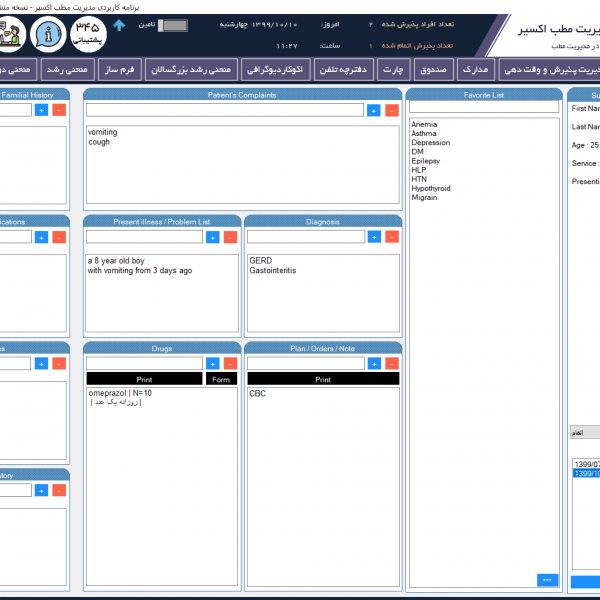
Task: Click the Form button in Drugs
Action: pos(222,380)
